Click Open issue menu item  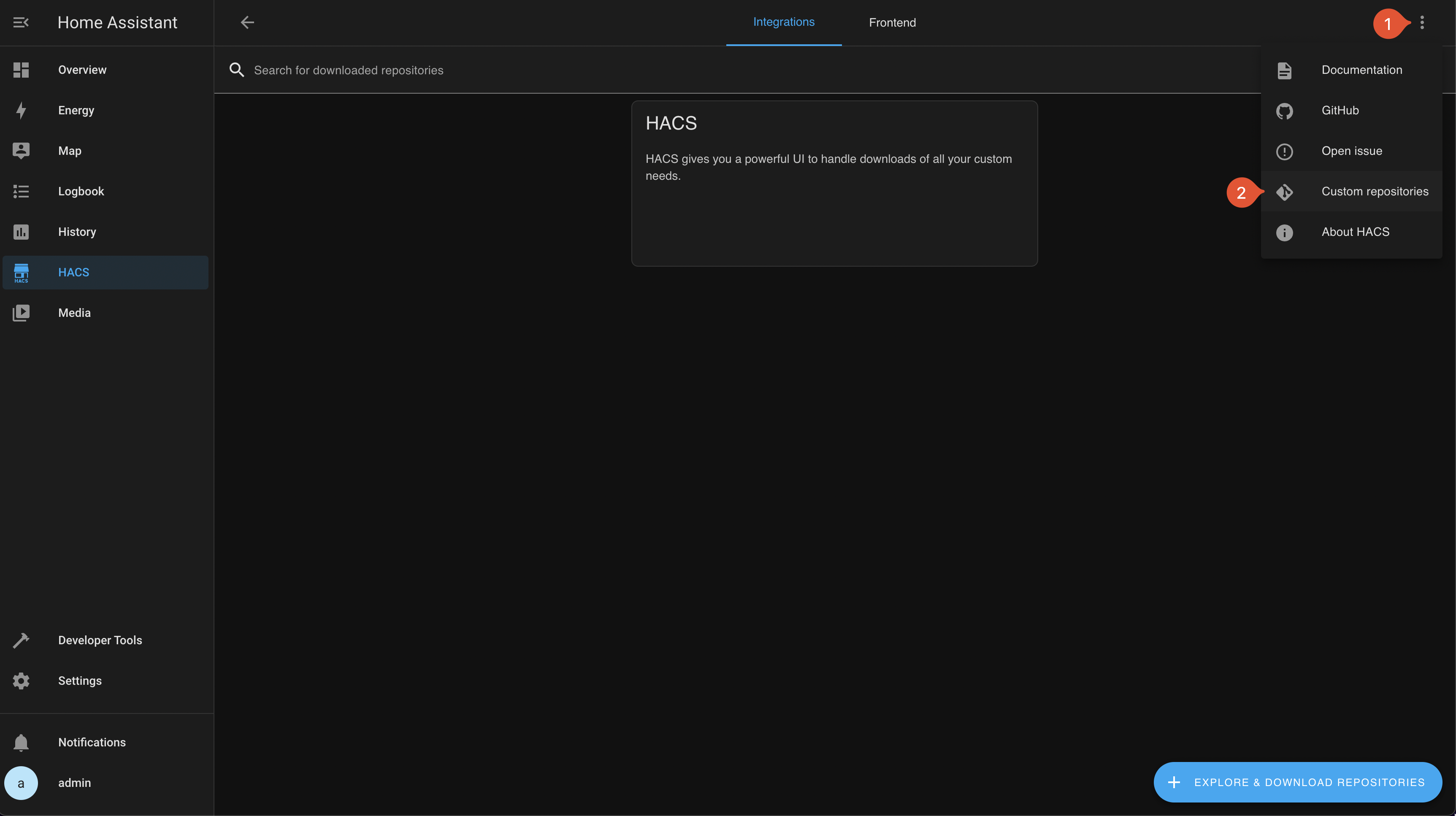click(1351, 151)
